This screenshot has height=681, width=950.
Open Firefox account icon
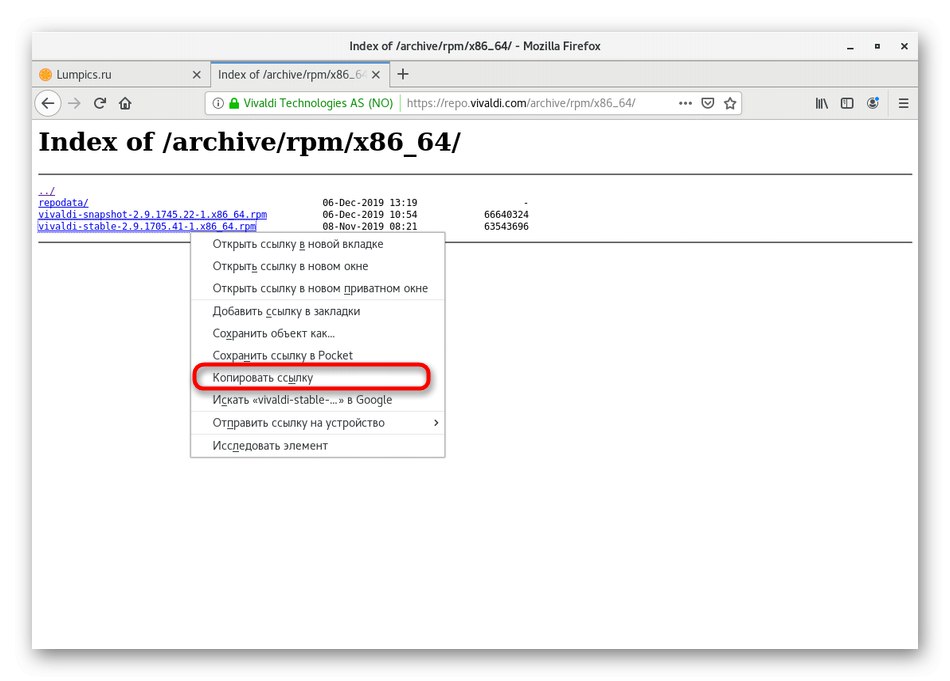click(x=872, y=104)
